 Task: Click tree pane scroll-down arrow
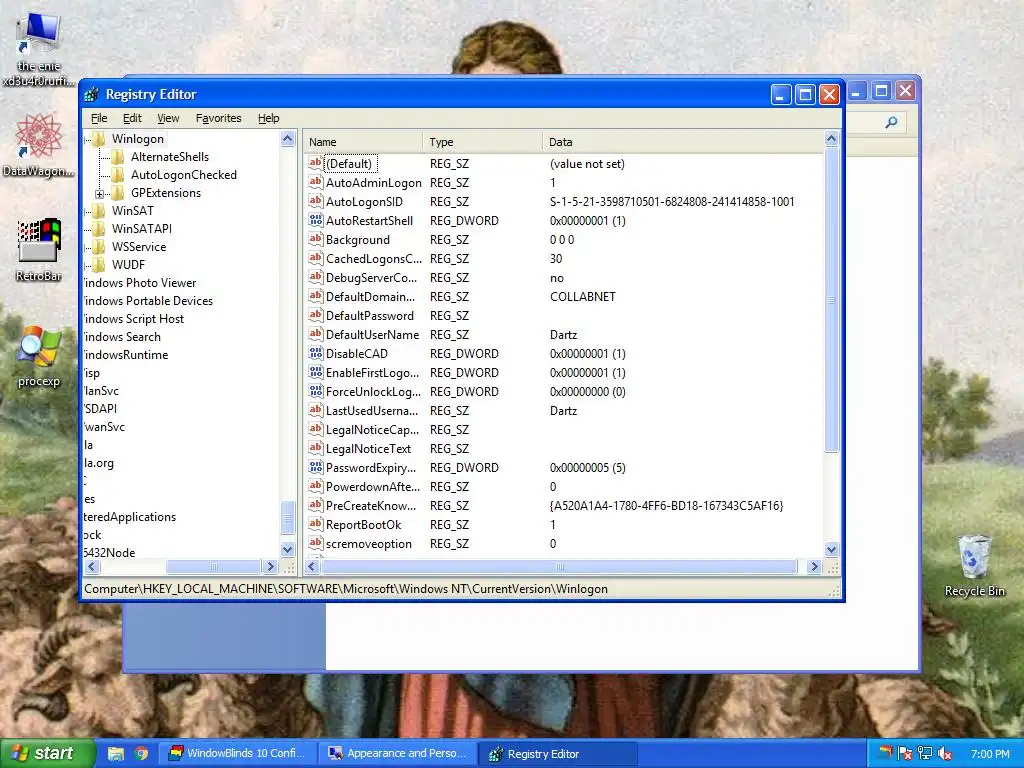pos(287,550)
